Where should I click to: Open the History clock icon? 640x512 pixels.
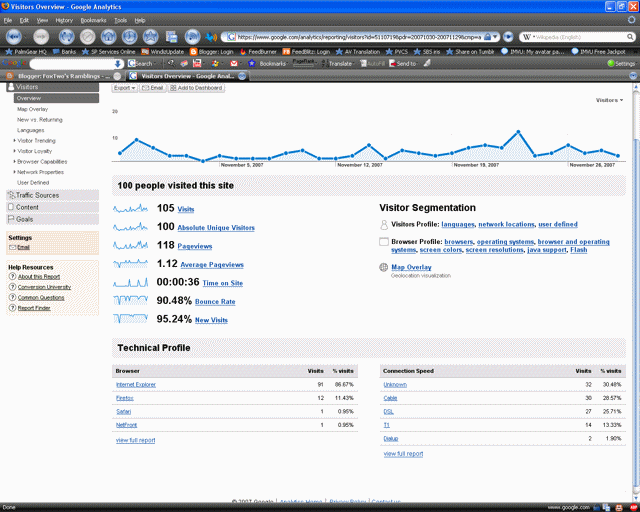(x=129, y=37)
